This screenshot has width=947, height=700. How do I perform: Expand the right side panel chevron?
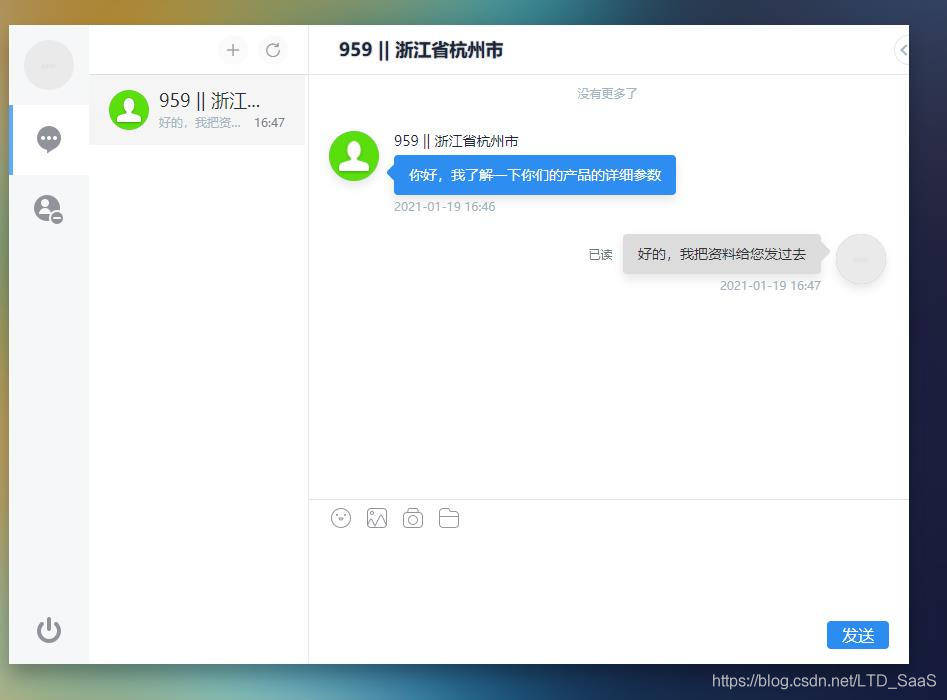(x=902, y=50)
